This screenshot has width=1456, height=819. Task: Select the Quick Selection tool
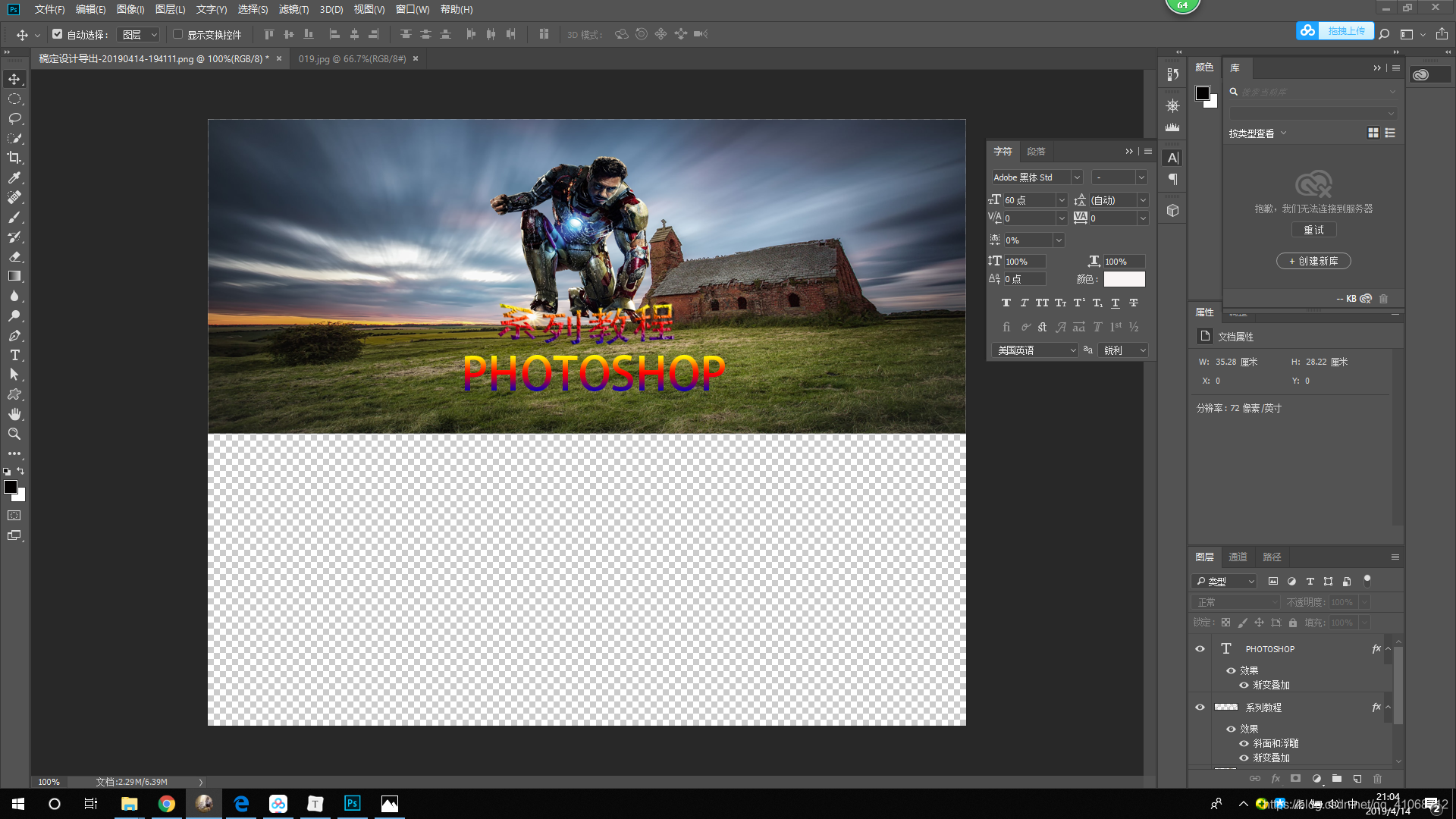point(14,138)
